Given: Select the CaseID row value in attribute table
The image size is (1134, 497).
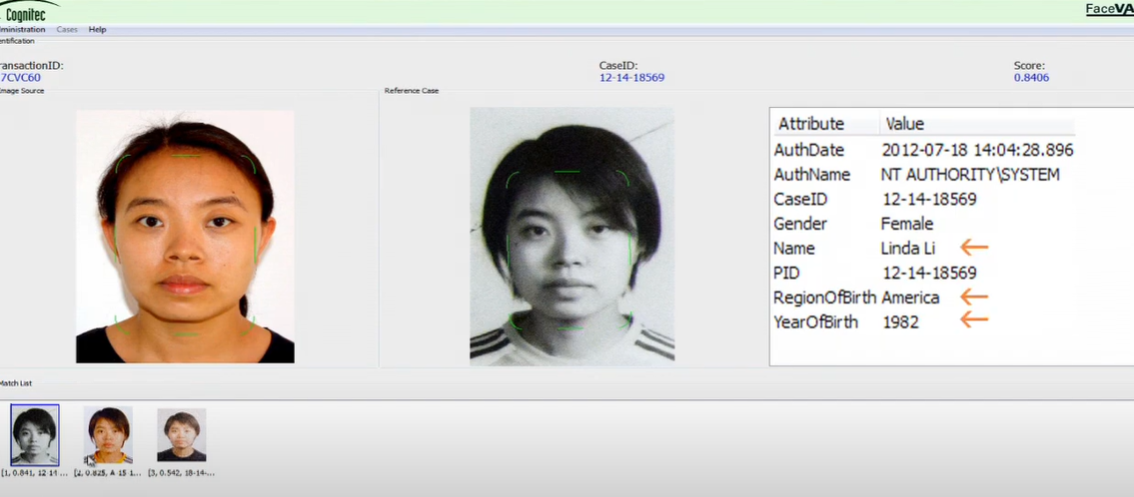Looking at the screenshot, I should pyautogui.click(x=929, y=199).
